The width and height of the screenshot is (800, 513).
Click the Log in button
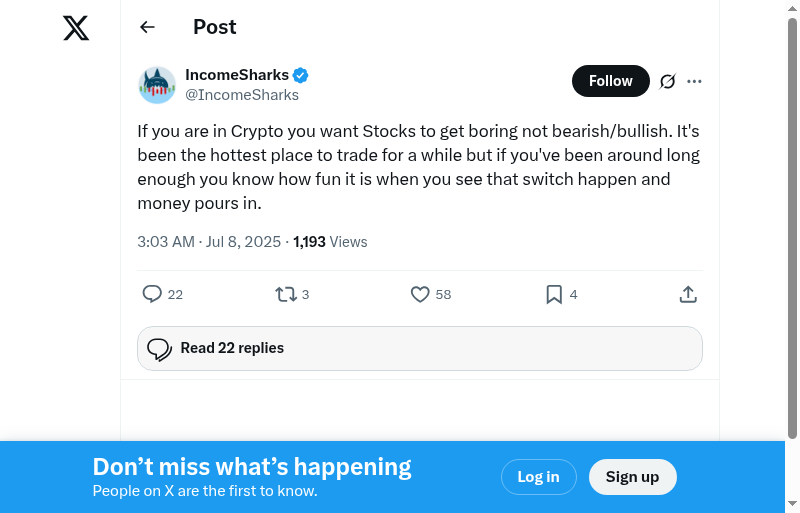(x=538, y=477)
